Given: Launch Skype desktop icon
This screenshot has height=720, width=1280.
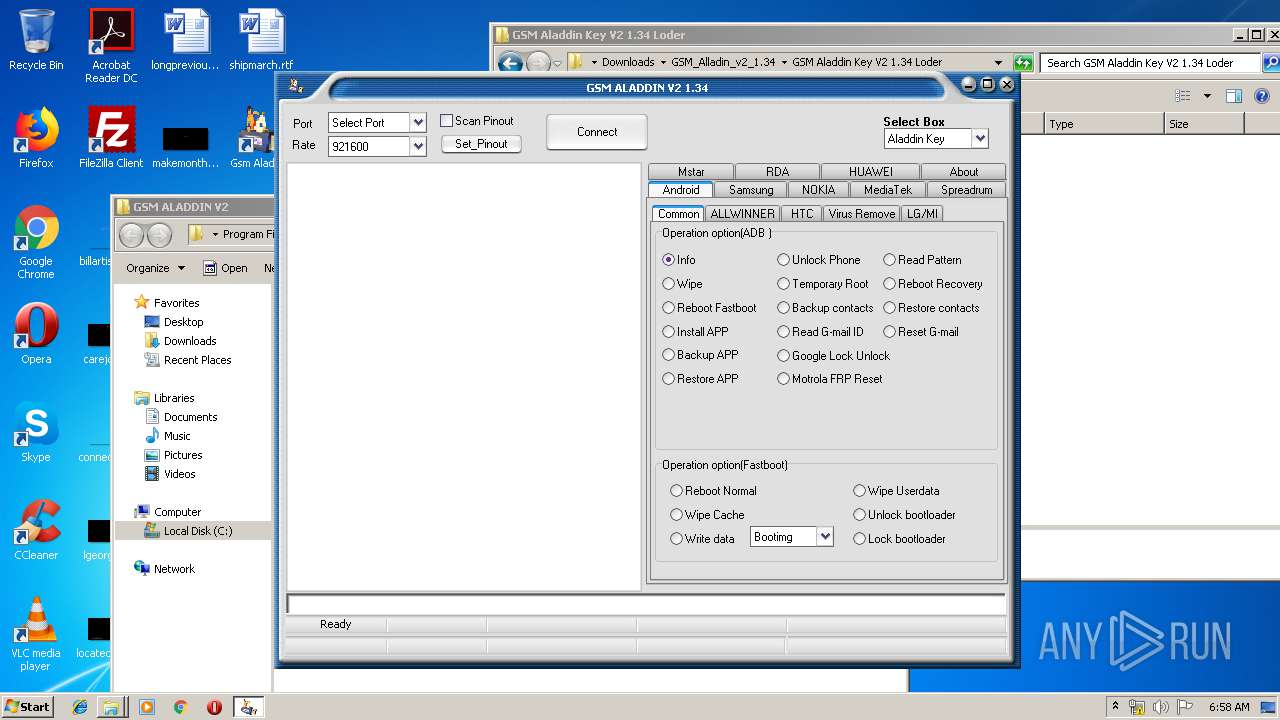Looking at the screenshot, I should coord(36,432).
